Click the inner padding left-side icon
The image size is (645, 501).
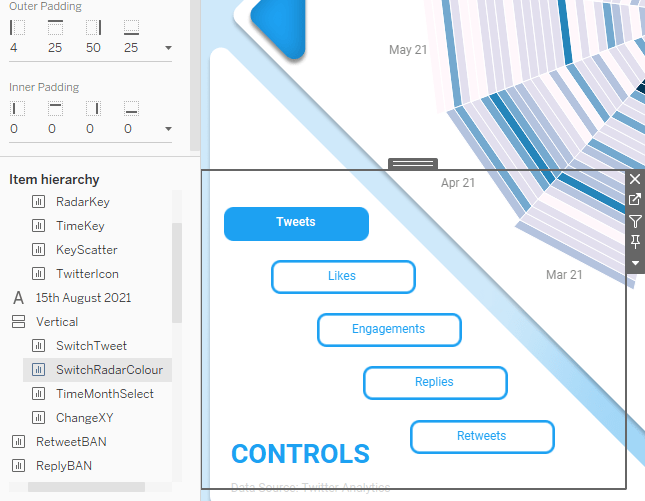tap(17, 108)
